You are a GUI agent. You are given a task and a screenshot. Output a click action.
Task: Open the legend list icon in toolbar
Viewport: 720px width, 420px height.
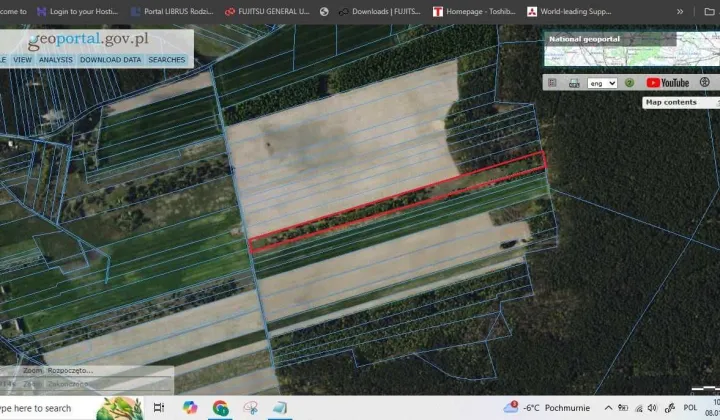(x=552, y=83)
